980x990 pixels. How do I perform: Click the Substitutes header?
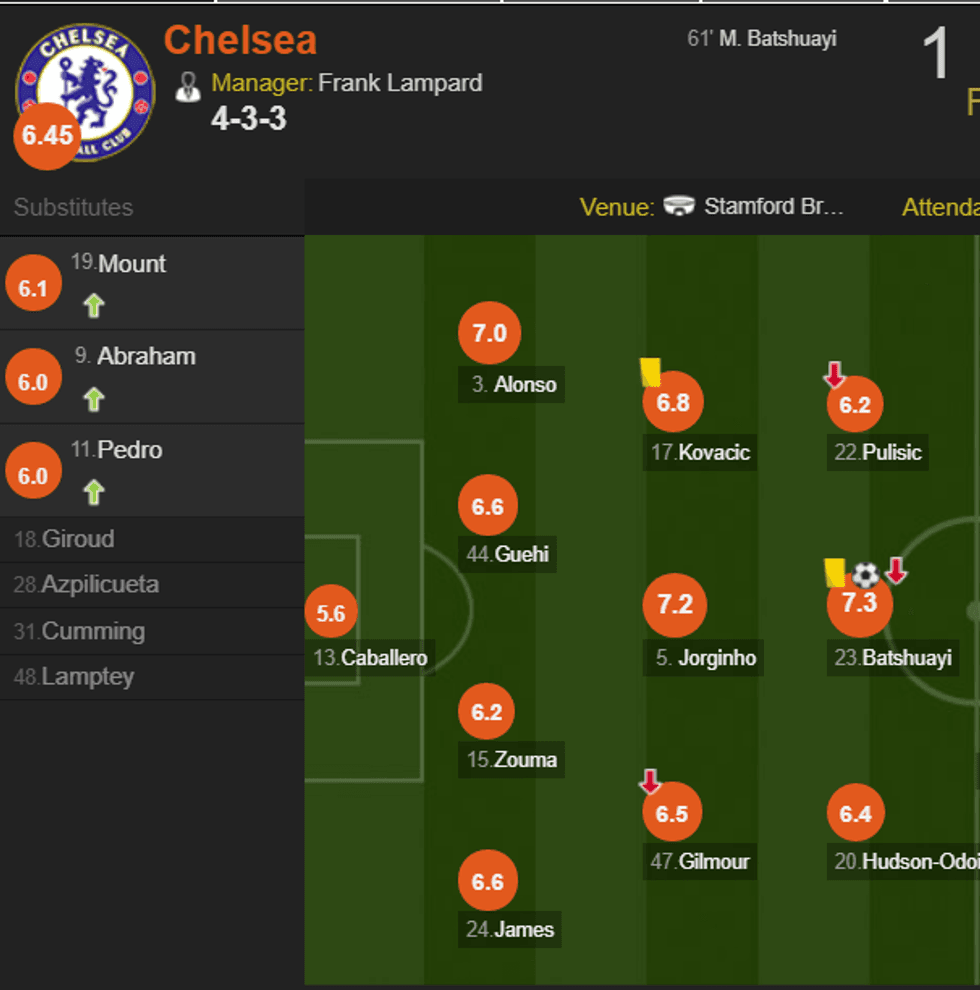click(x=73, y=207)
